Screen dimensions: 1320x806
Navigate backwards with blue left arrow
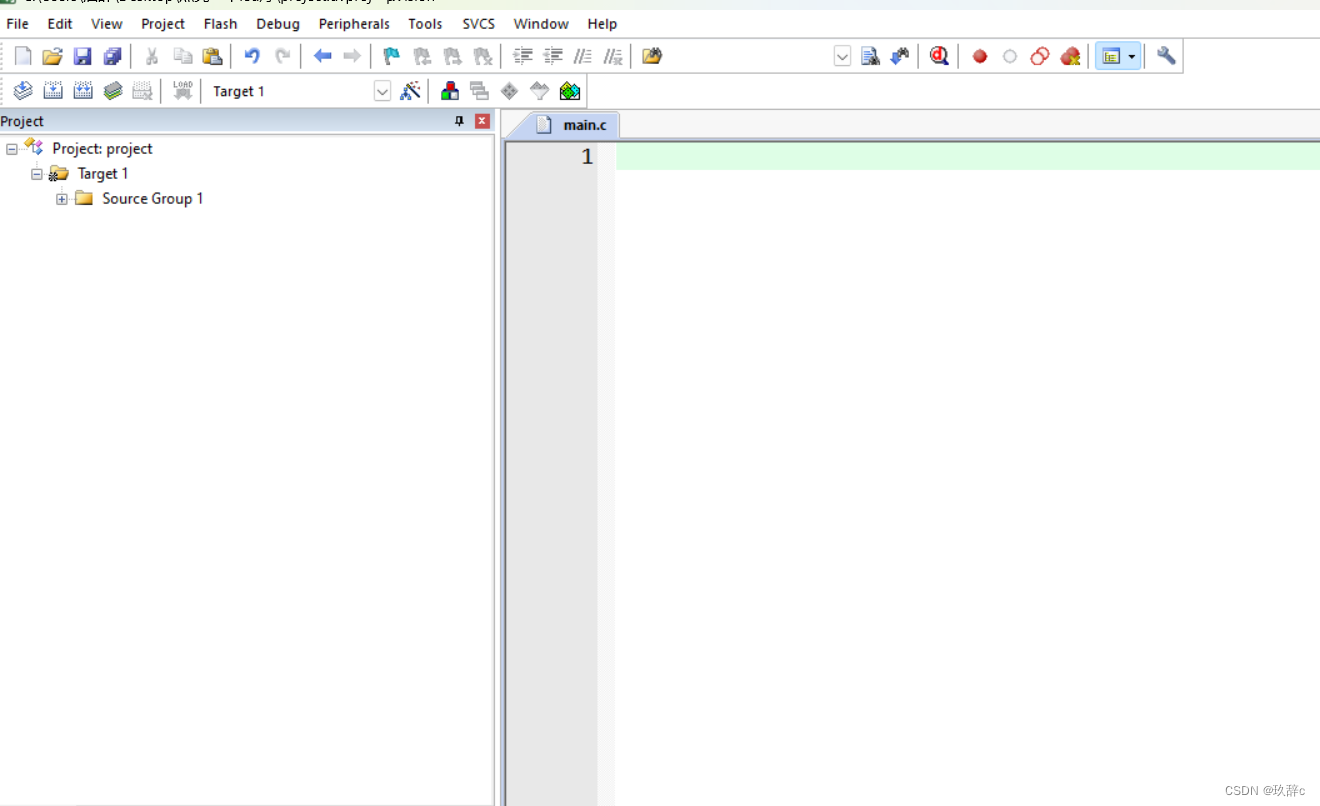pos(322,56)
